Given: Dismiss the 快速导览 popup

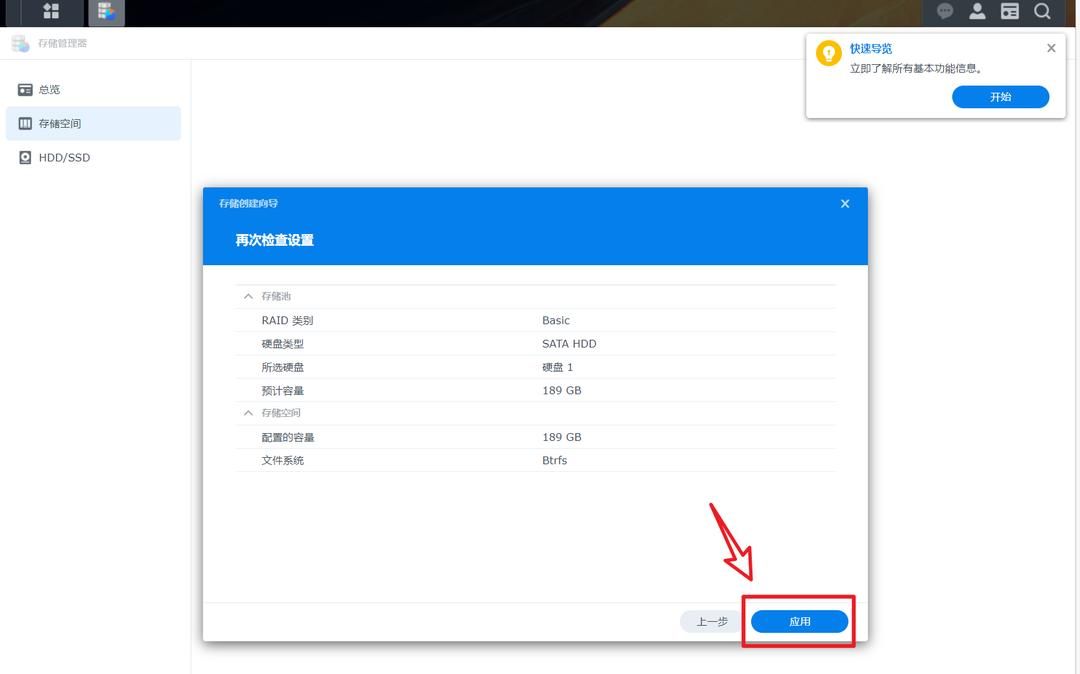Looking at the screenshot, I should (1051, 48).
